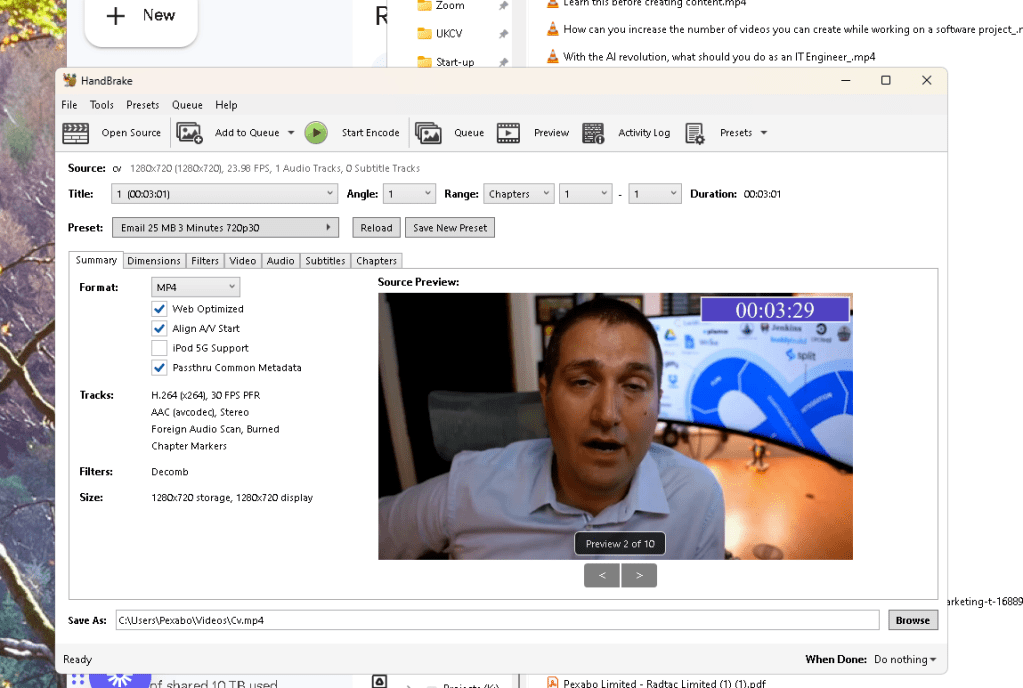Minimize the HandBrake window
The height and width of the screenshot is (688, 1023).
pos(846,80)
